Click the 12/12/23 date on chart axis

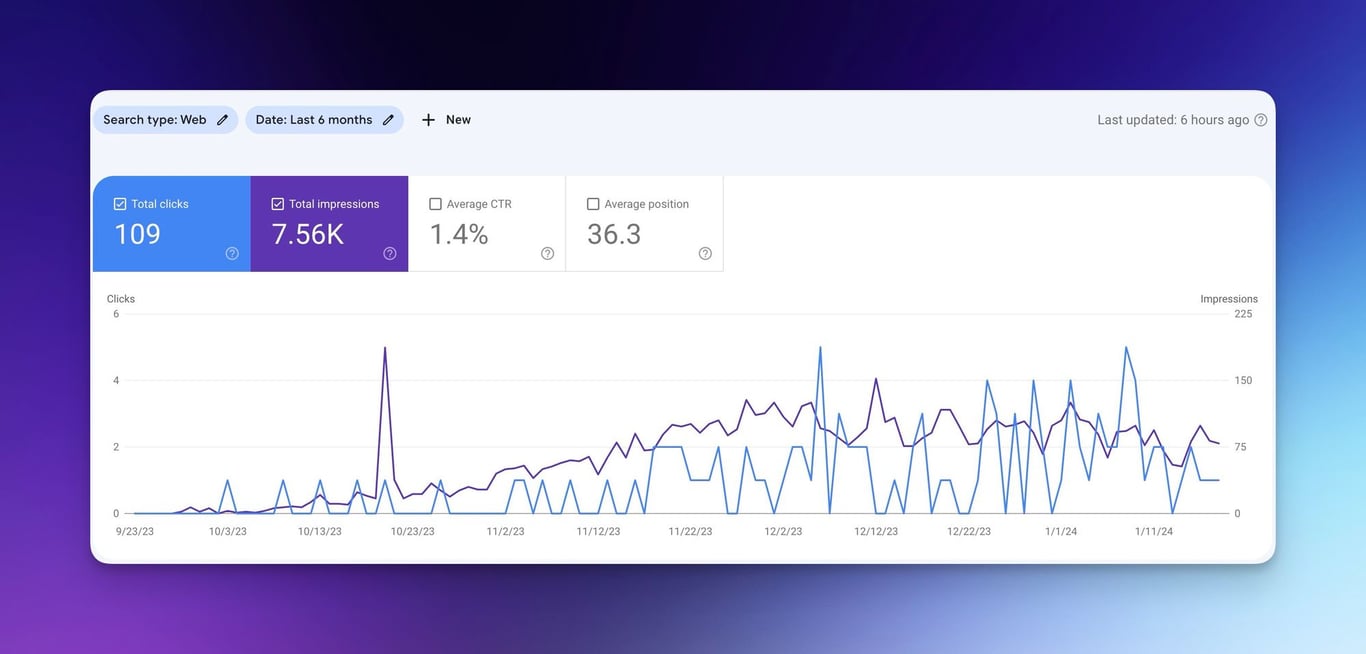pos(875,532)
